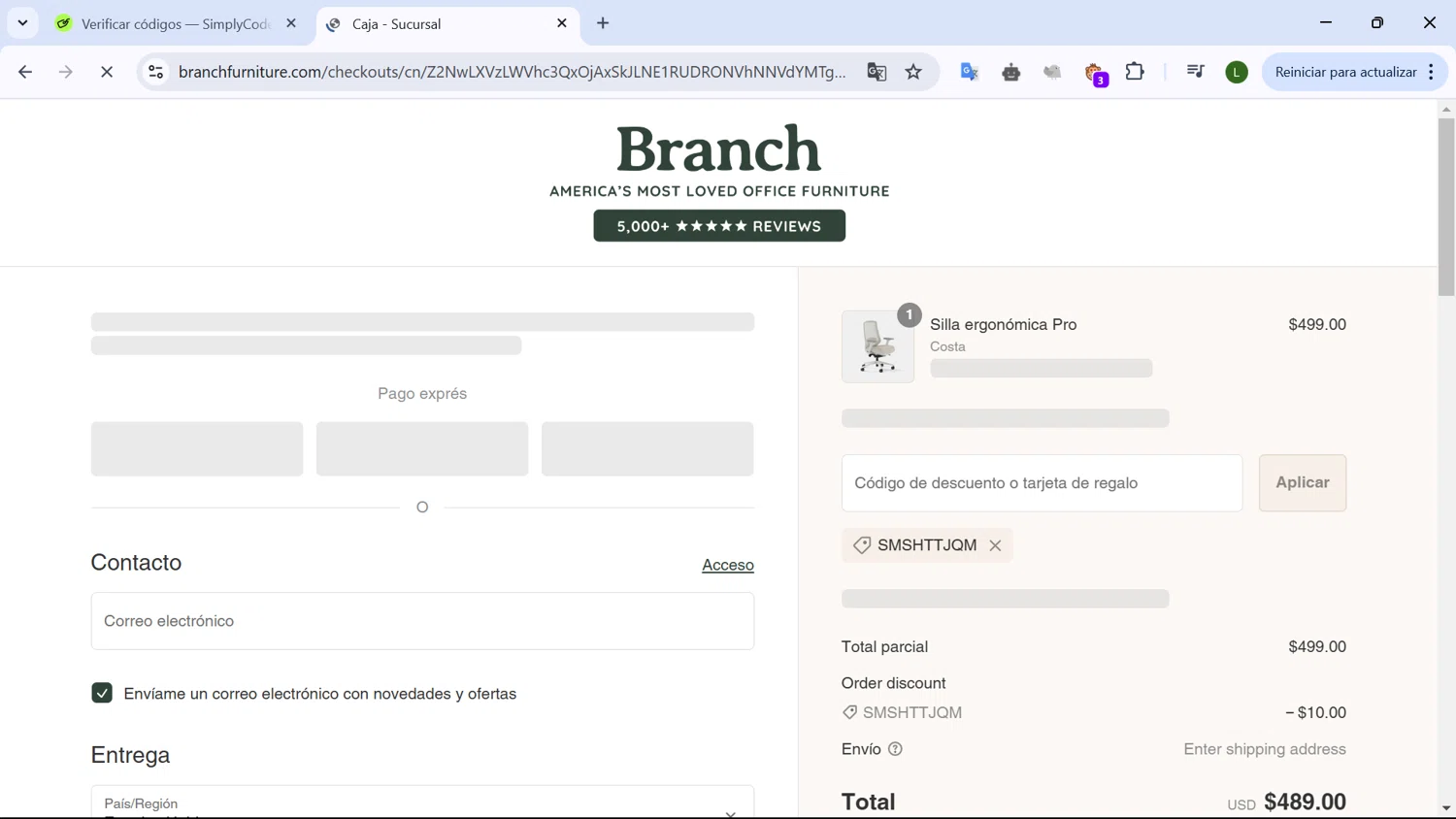Click the scrollbar down arrow
Viewport: 1456px width, 819px height.
click(1446, 807)
